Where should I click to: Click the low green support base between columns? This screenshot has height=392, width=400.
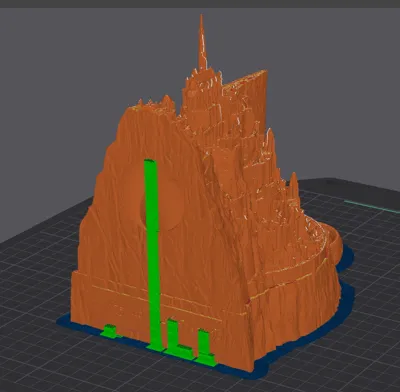coord(185,351)
